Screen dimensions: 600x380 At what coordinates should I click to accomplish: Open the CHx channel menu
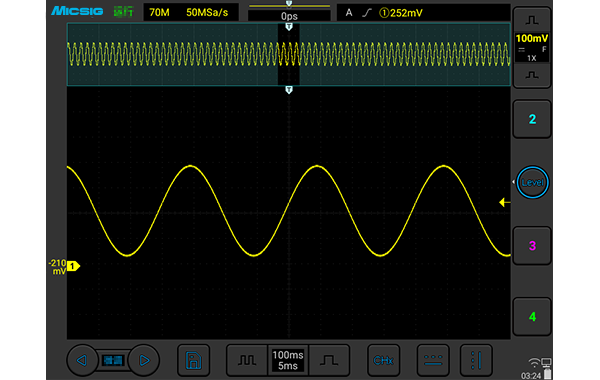[383, 360]
